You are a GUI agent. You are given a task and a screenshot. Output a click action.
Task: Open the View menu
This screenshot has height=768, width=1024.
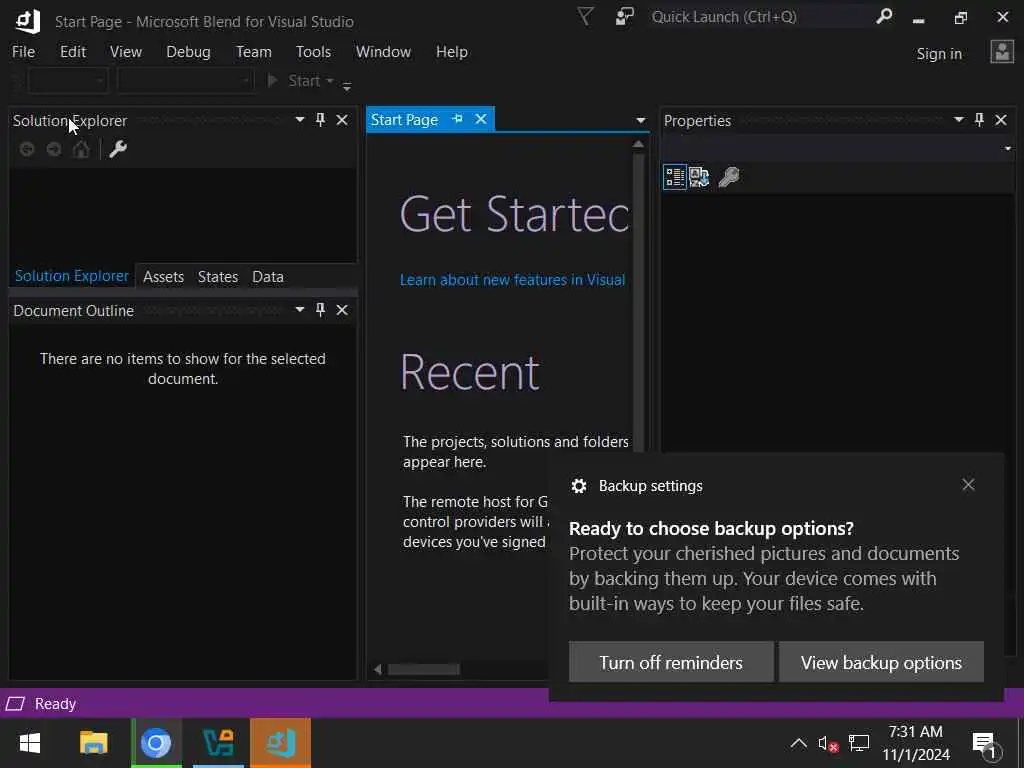tap(125, 52)
